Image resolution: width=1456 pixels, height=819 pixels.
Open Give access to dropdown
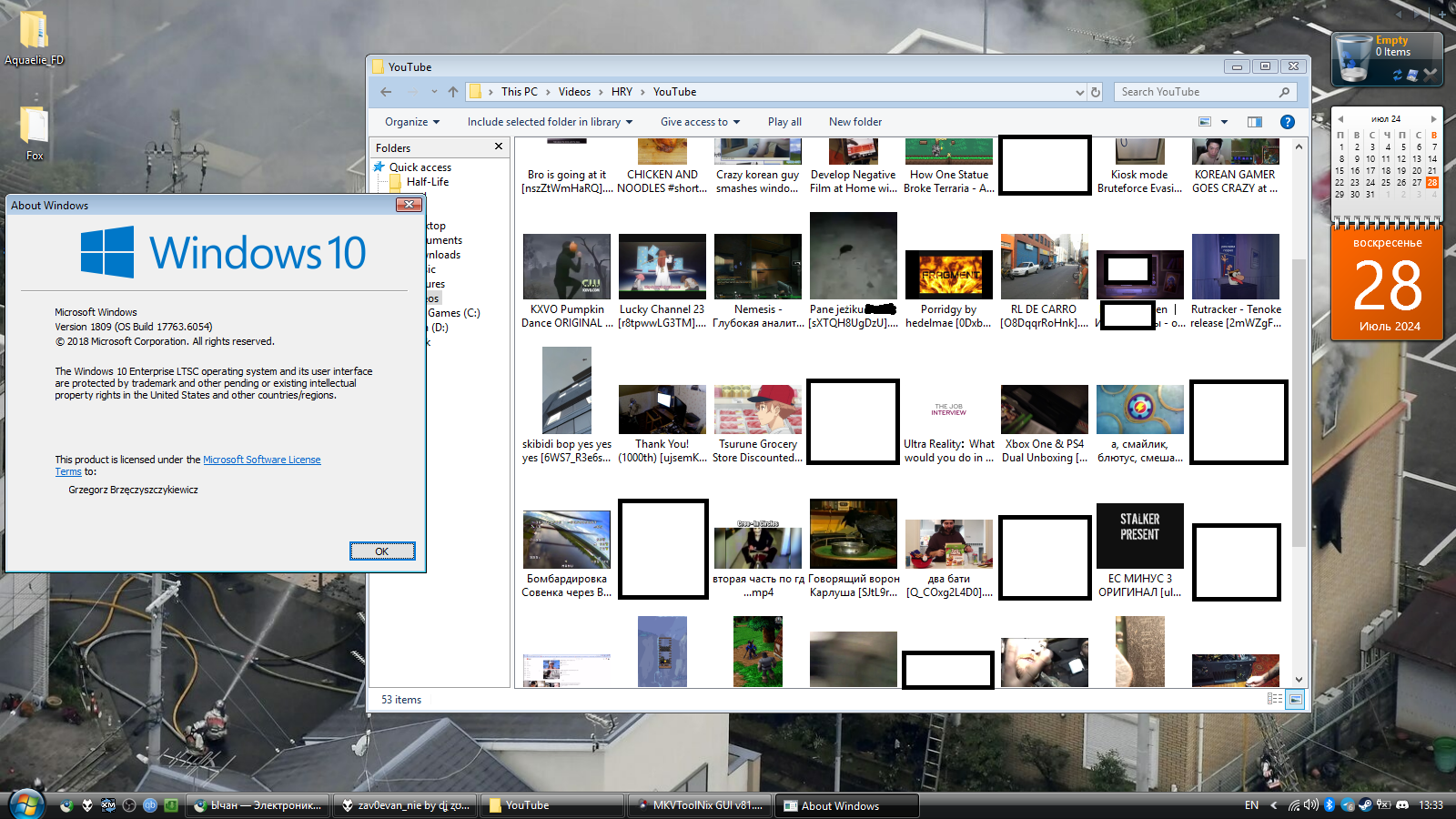click(700, 122)
